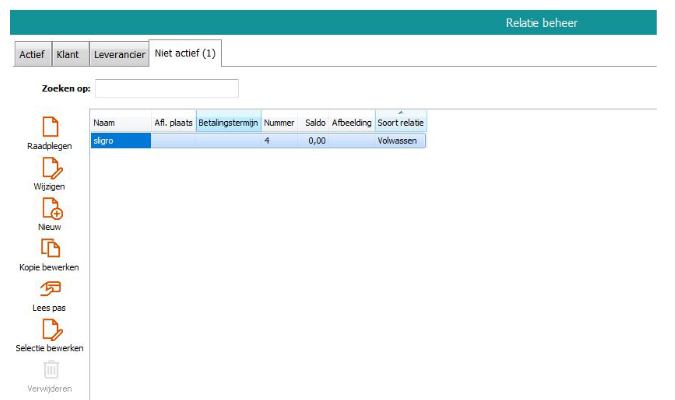Sort by Afl. plaats column header
This screenshot has height=400, width=675.
click(173, 122)
